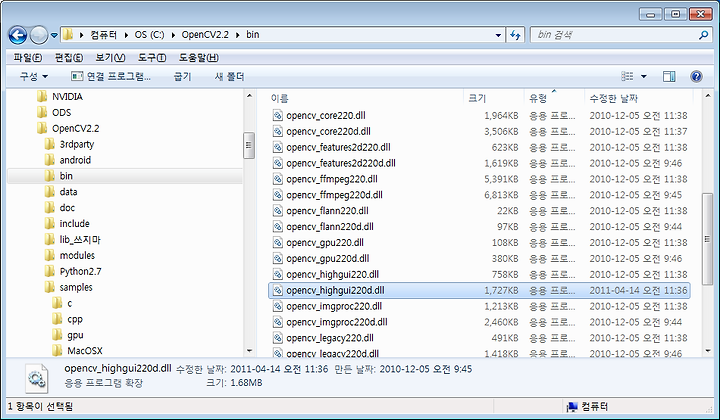Click opencv_highgui220.dll file icon
Screen dimensions: 720x420
277,274
